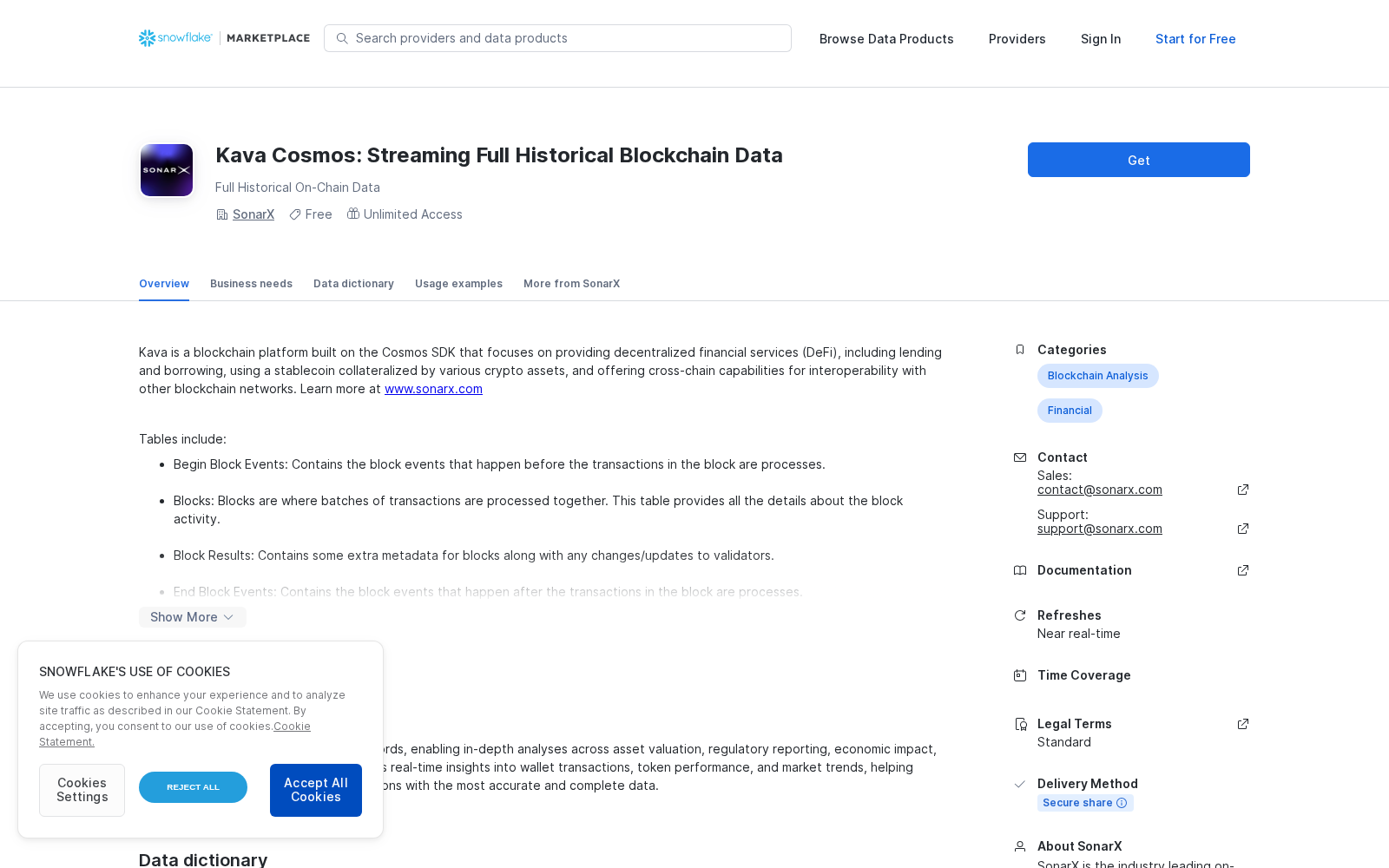Click Start for Free link
Screen dimensions: 1389x868
point(1195,39)
